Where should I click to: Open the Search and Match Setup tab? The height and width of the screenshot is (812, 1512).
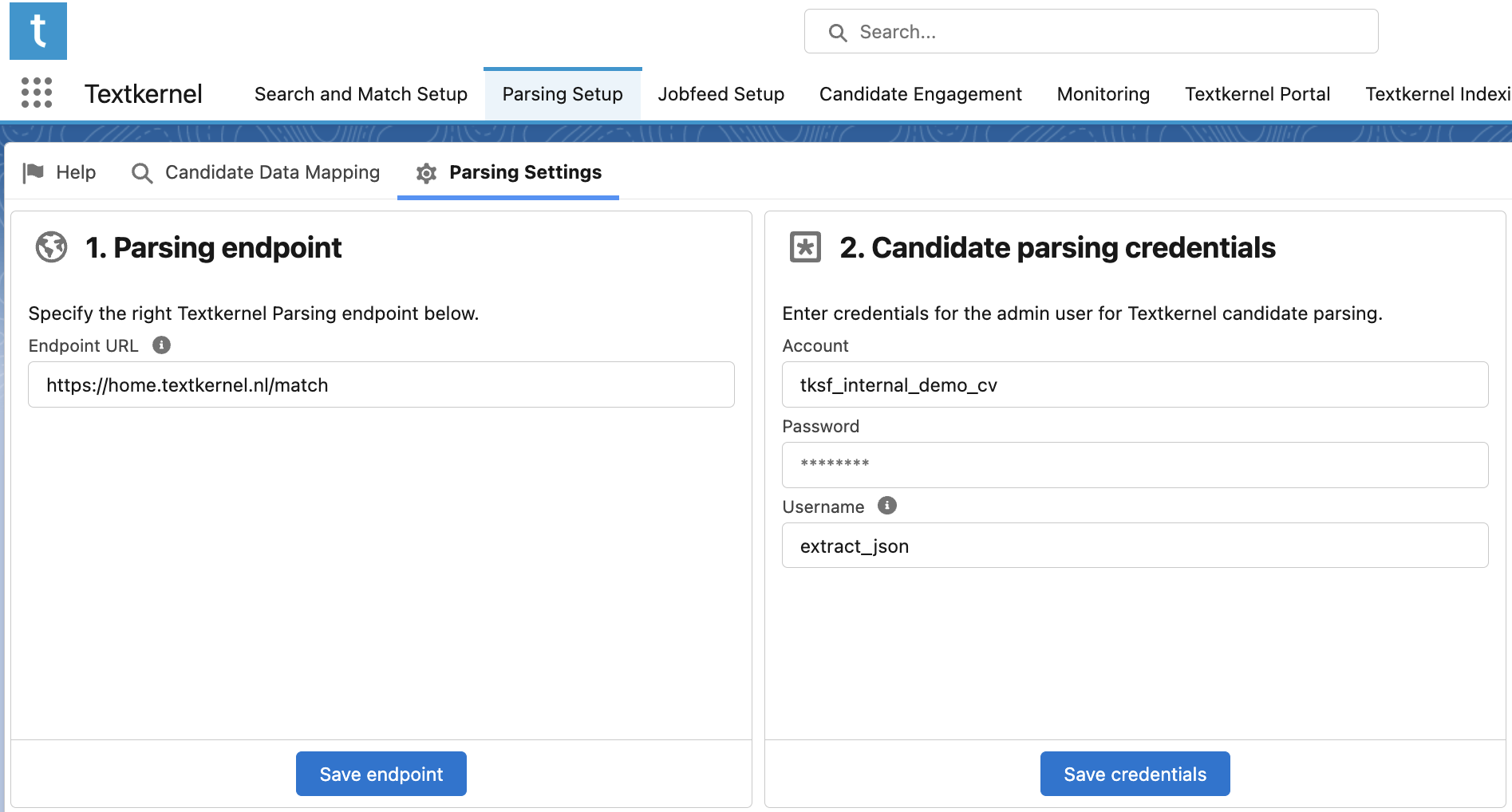361,94
